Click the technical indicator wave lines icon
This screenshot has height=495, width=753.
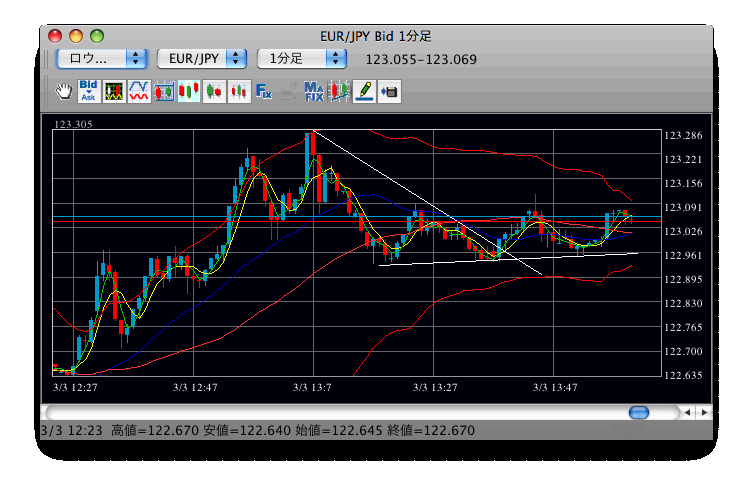(139, 91)
